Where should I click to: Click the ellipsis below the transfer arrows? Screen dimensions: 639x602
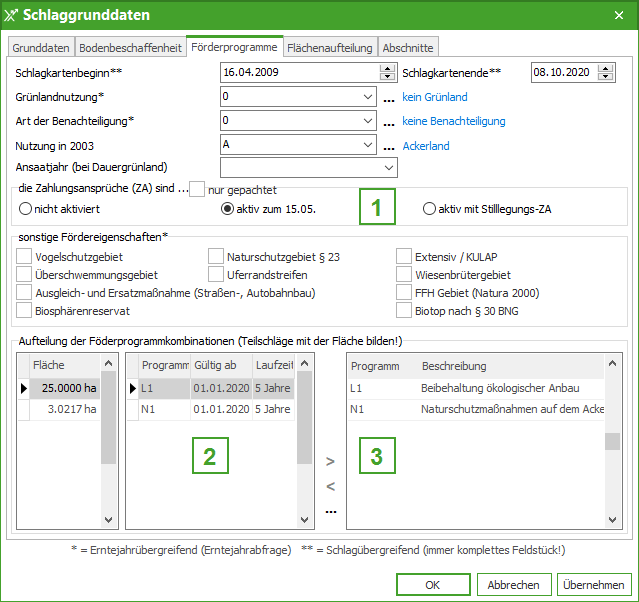(x=330, y=510)
